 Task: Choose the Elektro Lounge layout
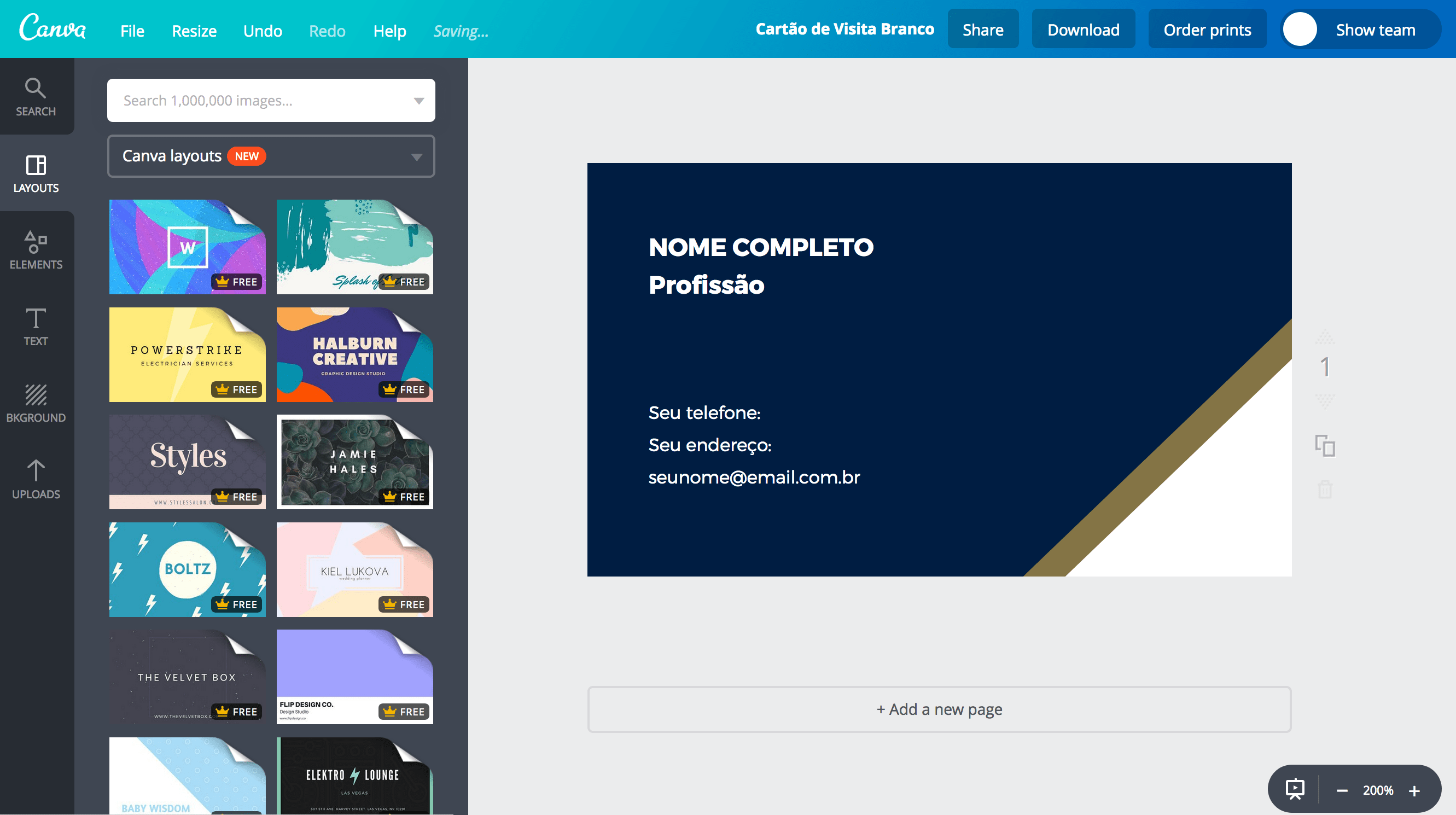coord(354,776)
